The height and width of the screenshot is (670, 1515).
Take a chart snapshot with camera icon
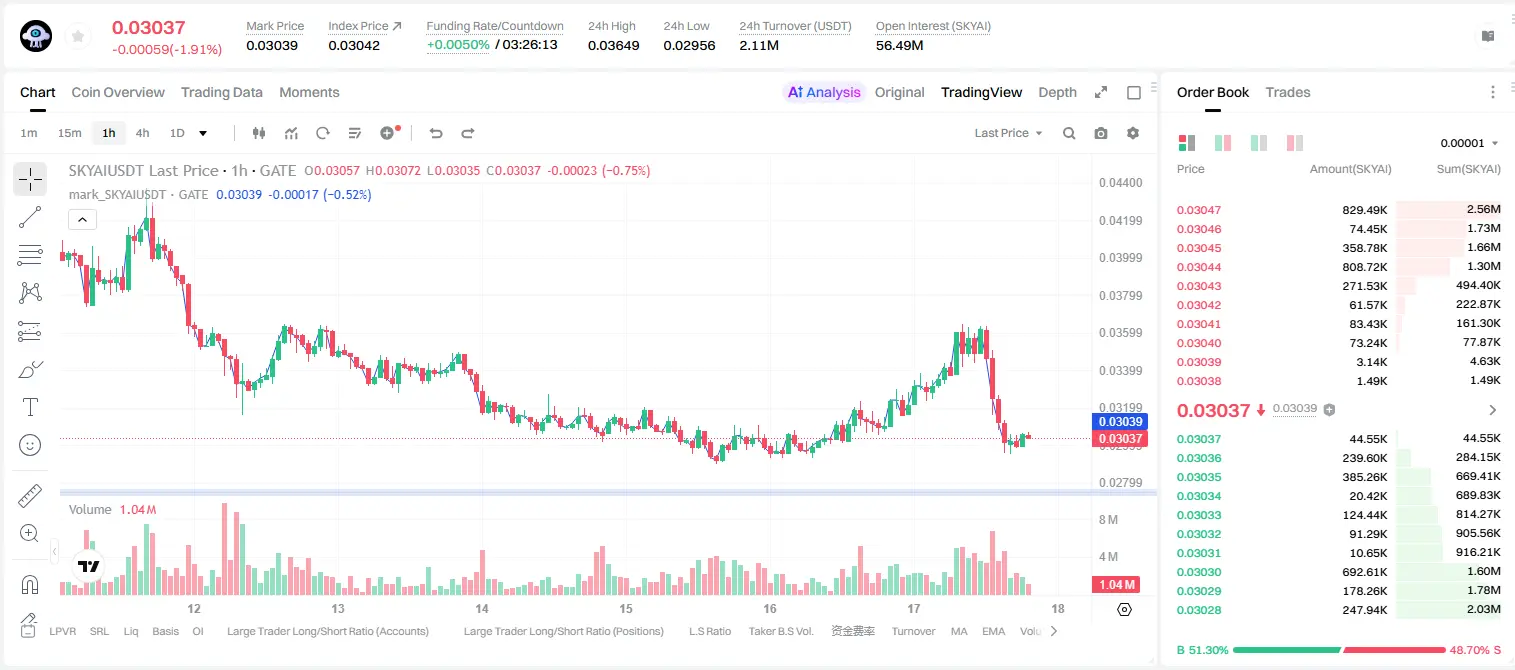tap(1101, 133)
